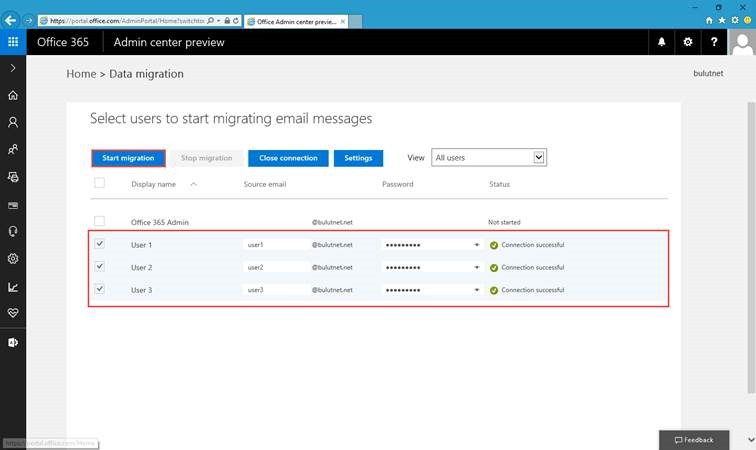Click the Close connection button
Viewport: 756px width, 450px height.
pos(288,158)
